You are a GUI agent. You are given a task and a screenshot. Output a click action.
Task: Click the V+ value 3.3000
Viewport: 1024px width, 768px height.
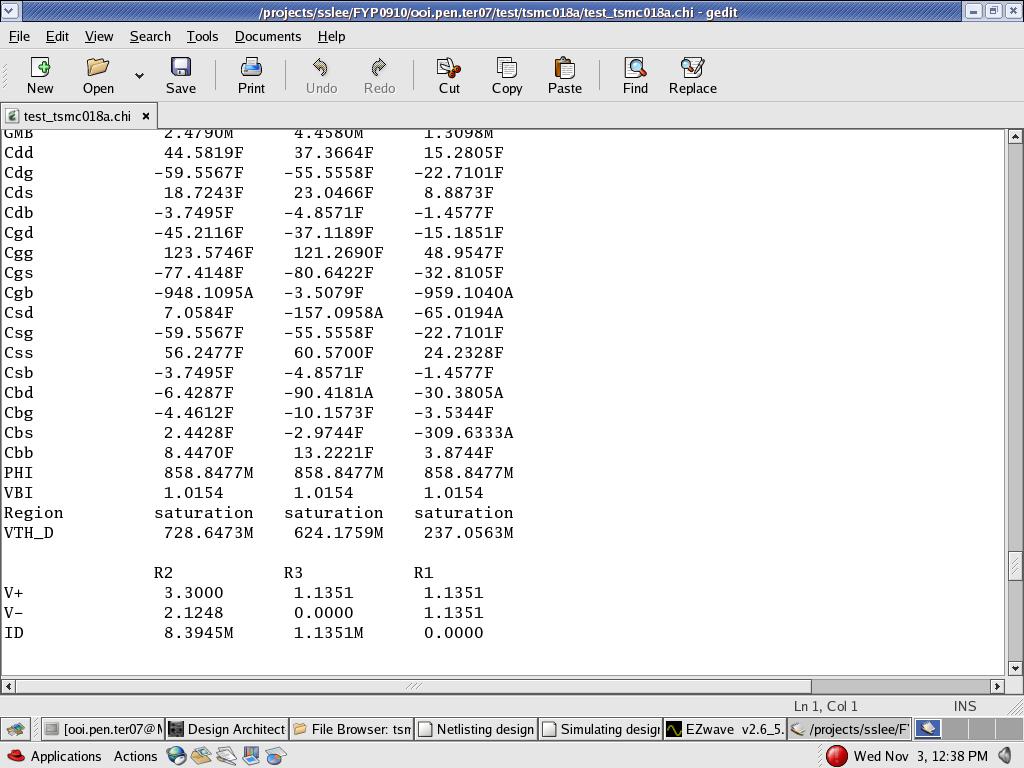(193, 593)
